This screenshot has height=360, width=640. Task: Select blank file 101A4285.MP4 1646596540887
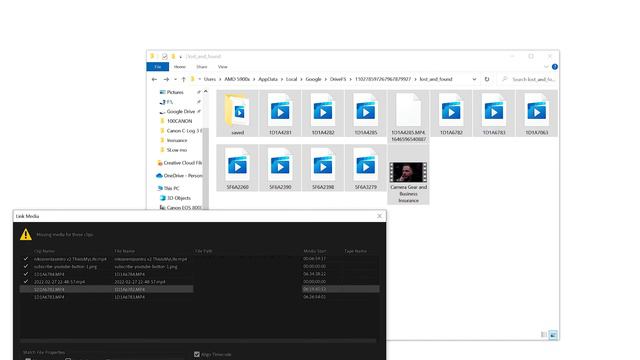(408, 117)
